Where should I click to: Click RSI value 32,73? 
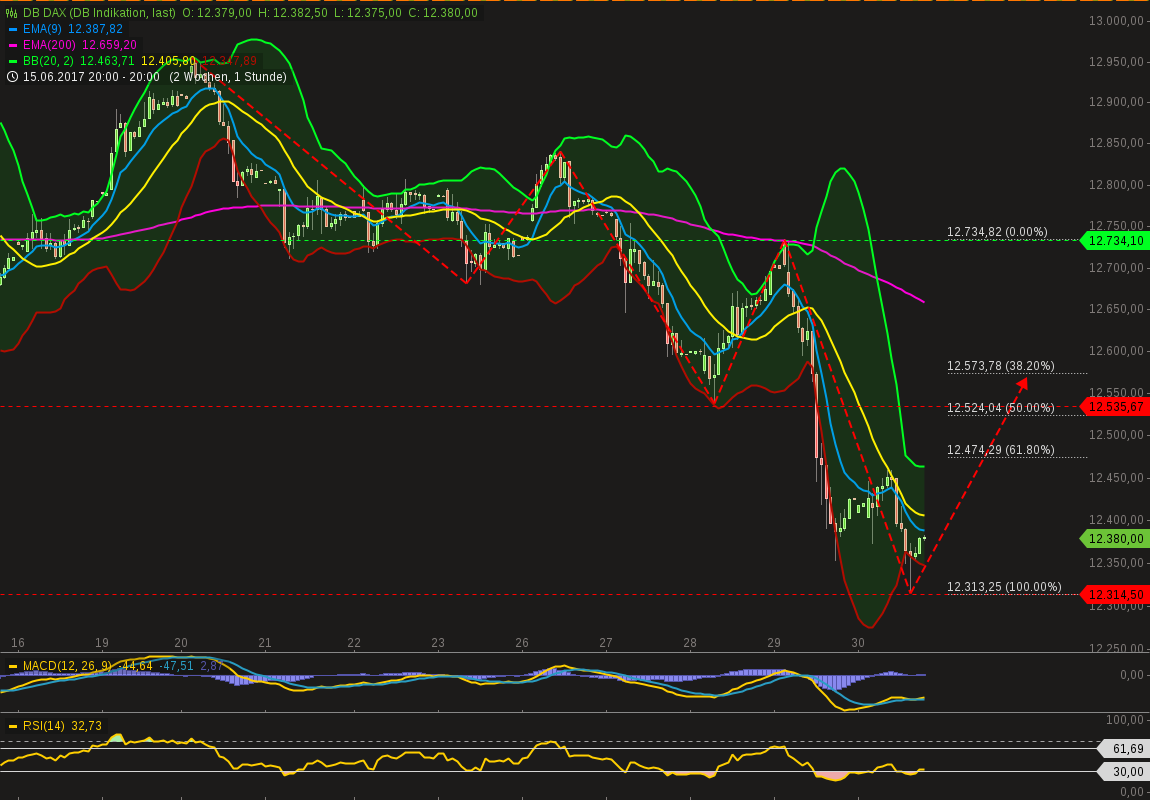tap(86, 727)
